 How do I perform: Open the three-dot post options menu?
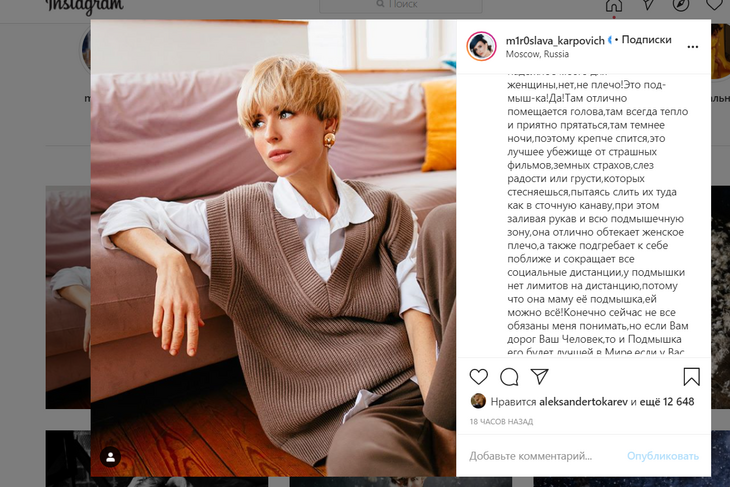[x=693, y=47]
